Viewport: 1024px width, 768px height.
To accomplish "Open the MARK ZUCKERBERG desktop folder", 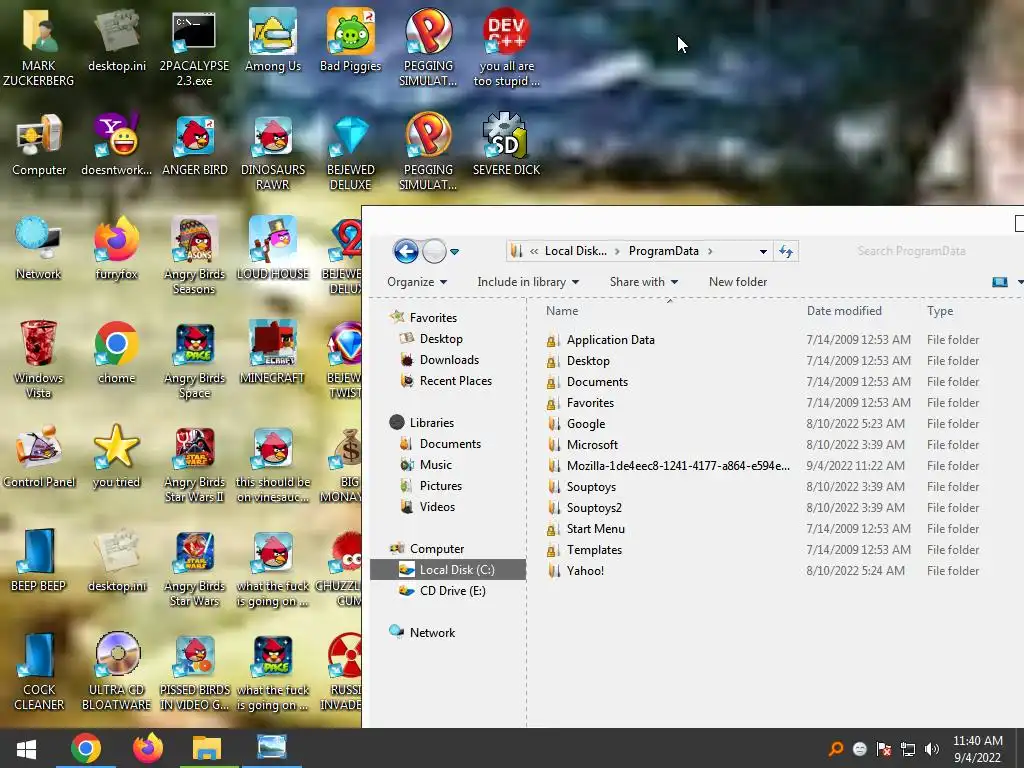I will 39,47.
